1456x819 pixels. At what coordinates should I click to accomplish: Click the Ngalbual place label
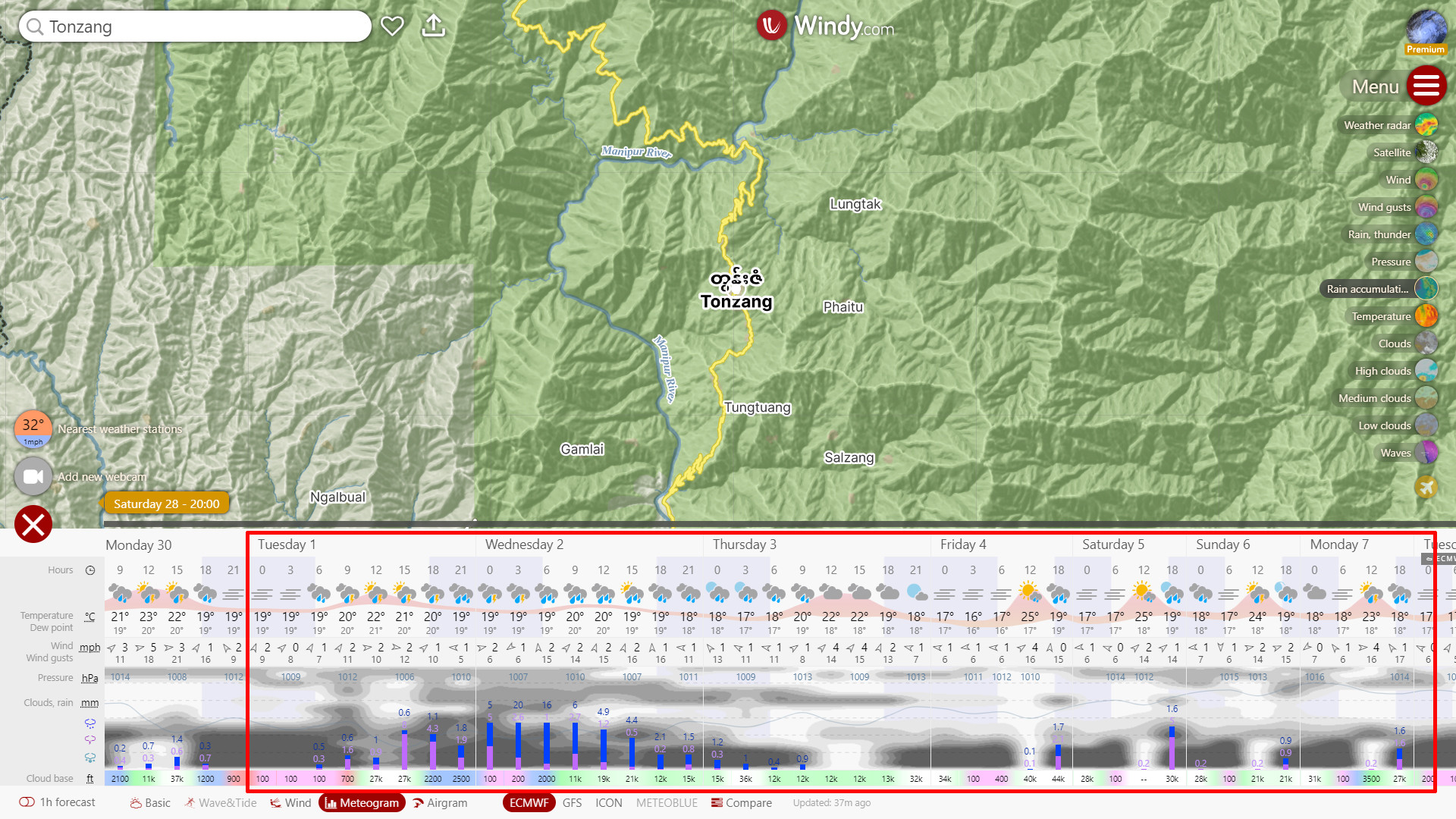[337, 497]
